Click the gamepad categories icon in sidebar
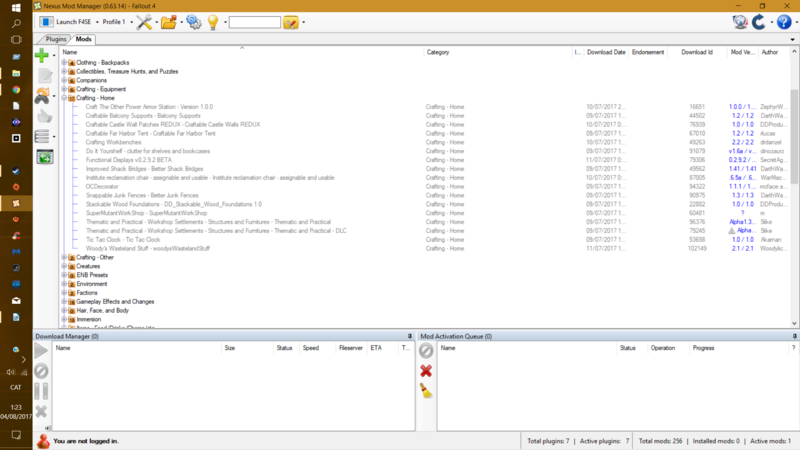 tap(43, 96)
